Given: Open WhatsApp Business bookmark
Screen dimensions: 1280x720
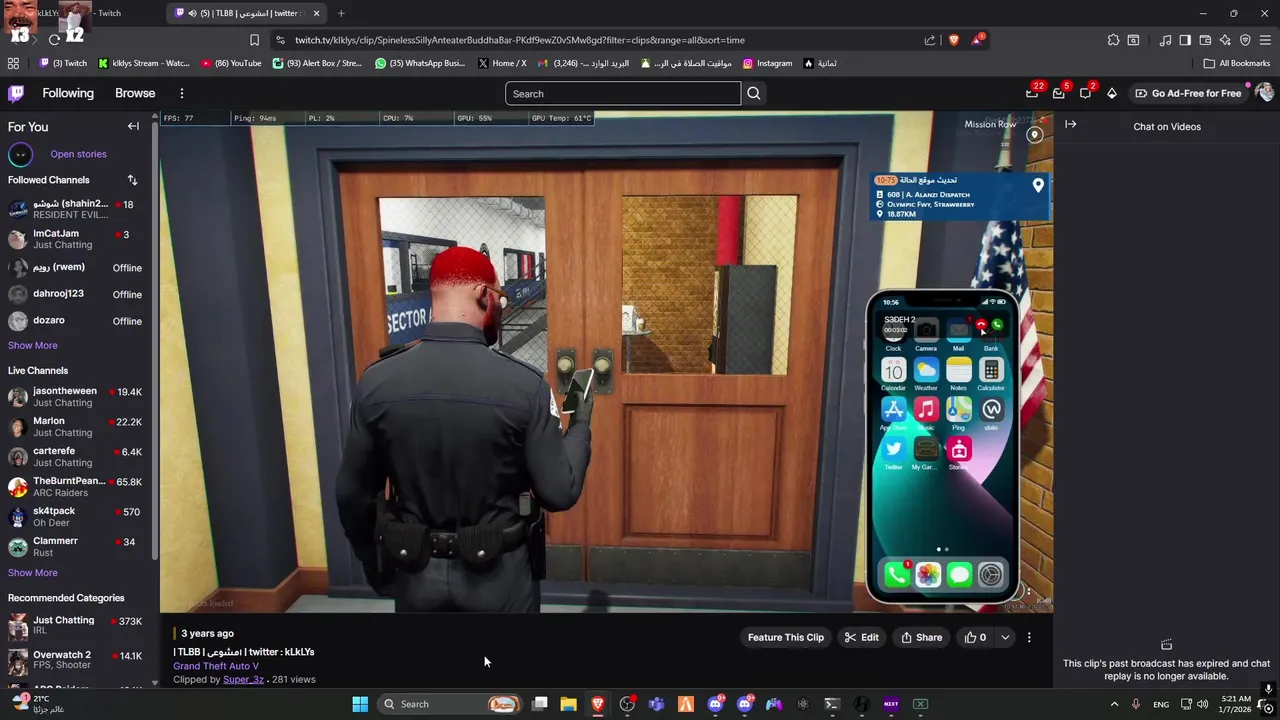Looking at the screenshot, I should [420, 63].
